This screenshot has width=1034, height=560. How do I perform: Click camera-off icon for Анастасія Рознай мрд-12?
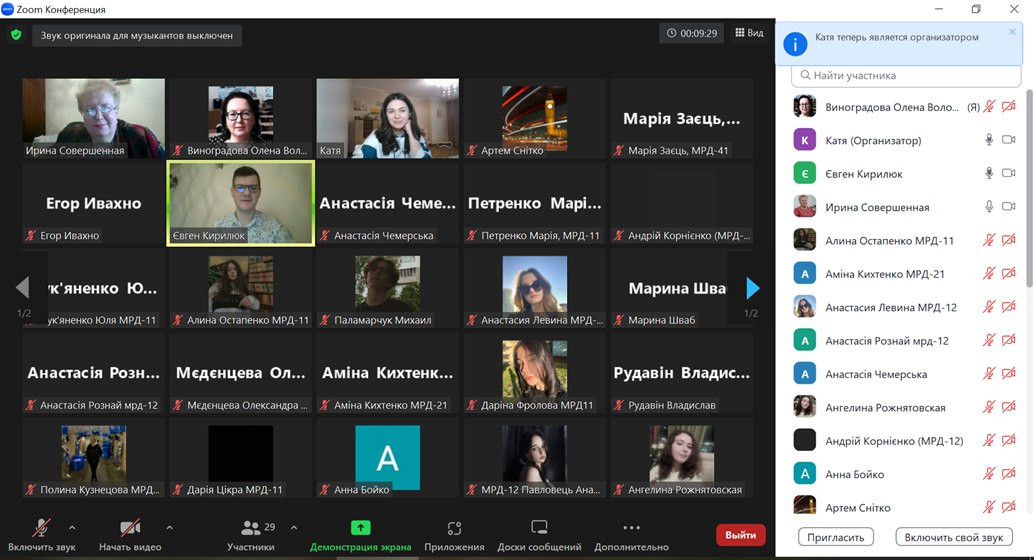tap(1008, 340)
